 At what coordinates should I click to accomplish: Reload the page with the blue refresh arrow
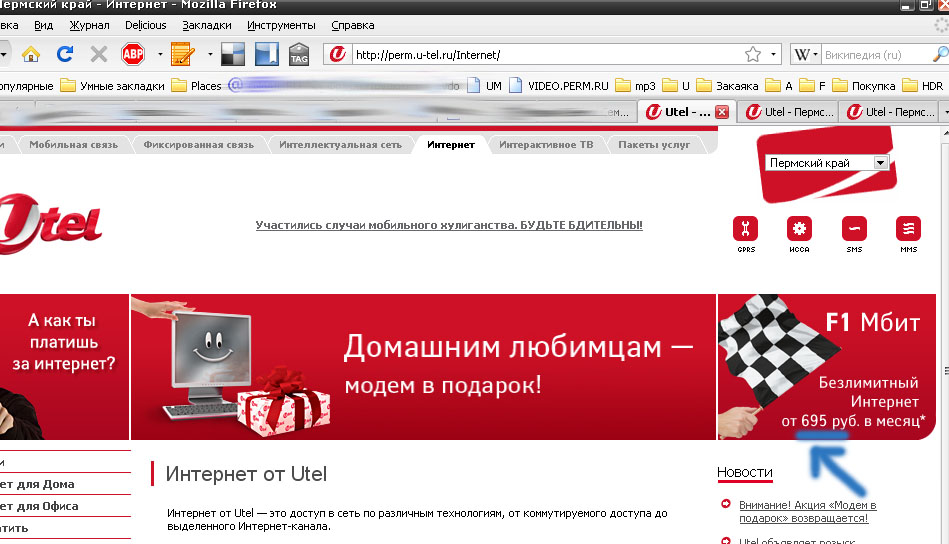65,54
